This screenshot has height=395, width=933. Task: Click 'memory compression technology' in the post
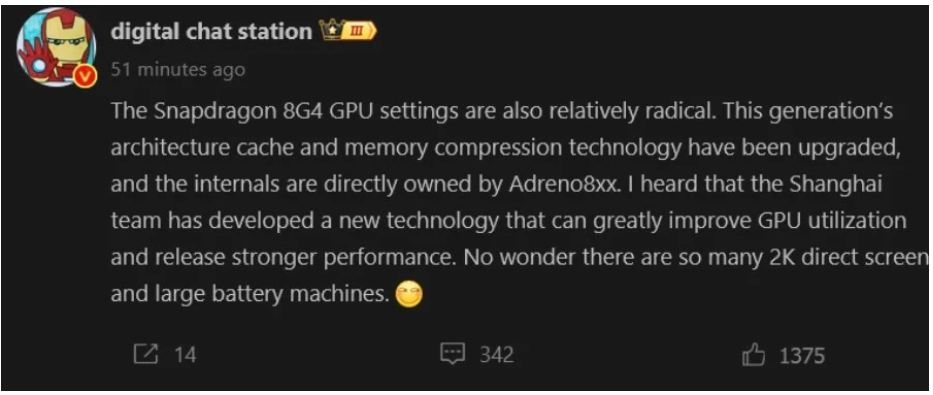[x=512, y=149]
